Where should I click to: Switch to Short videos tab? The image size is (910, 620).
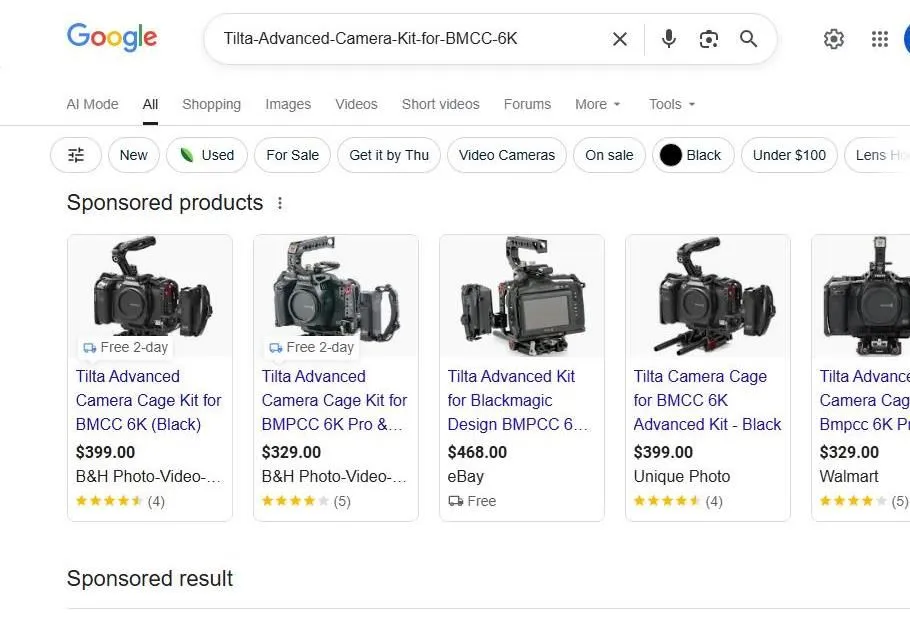(x=440, y=104)
